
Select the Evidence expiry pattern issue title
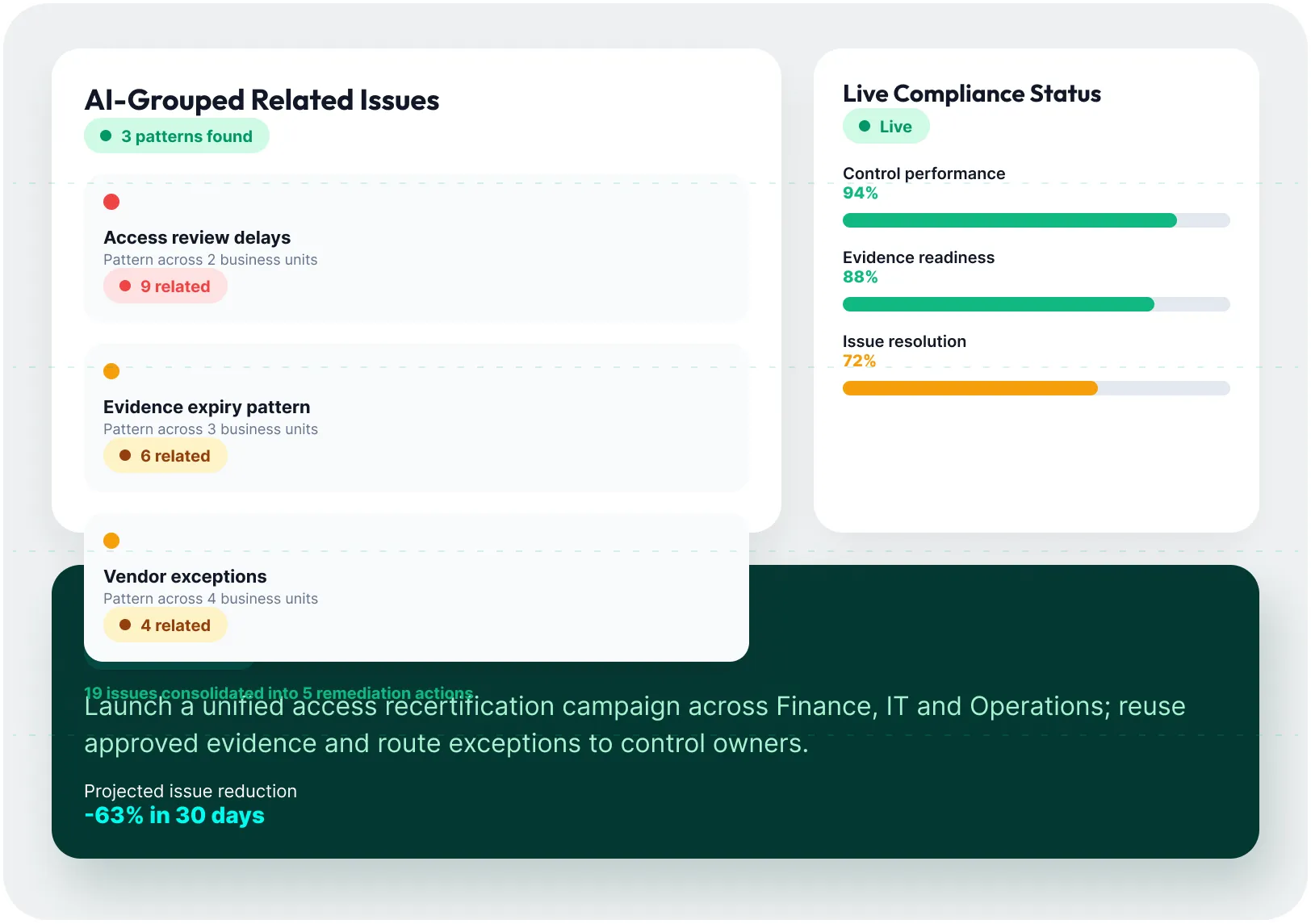pyautogui.click(x=207, y=407)
